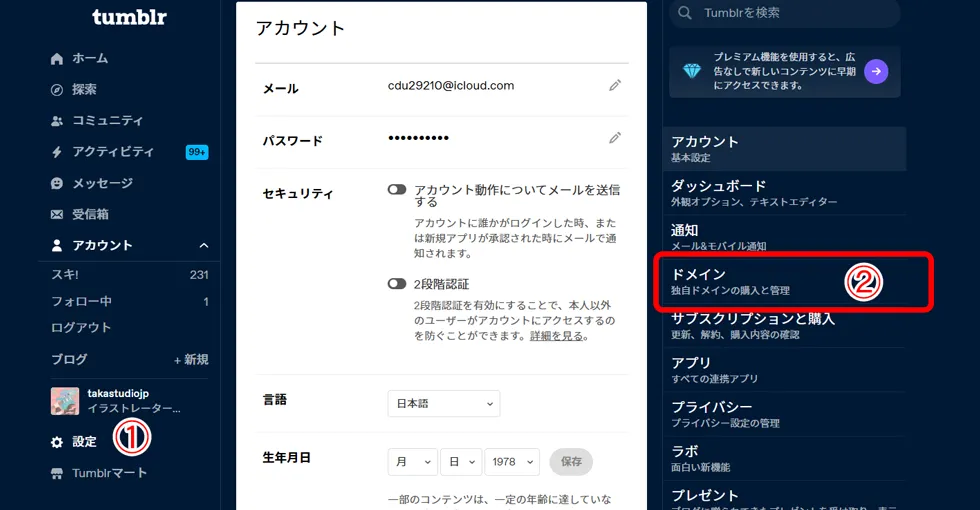980x510 pixels.
Task: Click the takastudiojp blog avatar
Action: pos(65,401)
